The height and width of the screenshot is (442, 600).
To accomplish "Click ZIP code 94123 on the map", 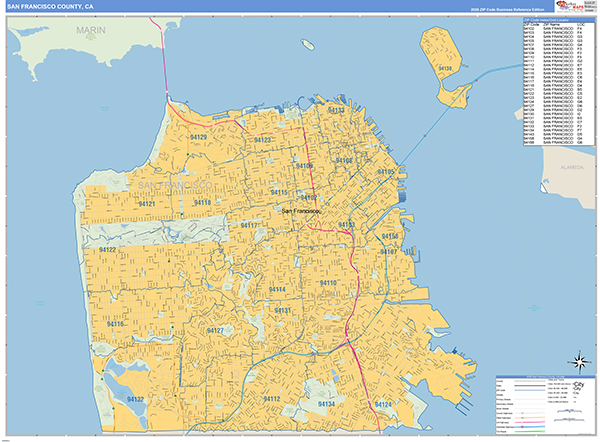I will click(x=262, y=140).
